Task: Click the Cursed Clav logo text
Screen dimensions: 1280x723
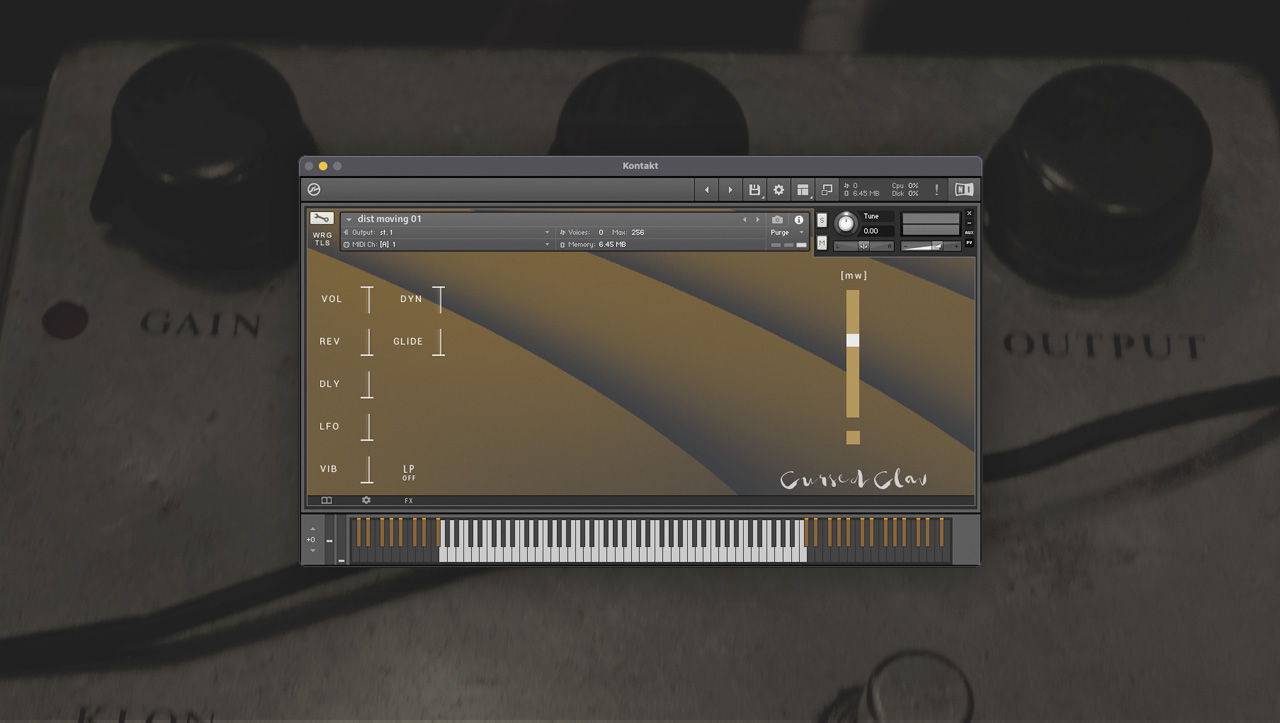Action: click(x=854, y=479)
